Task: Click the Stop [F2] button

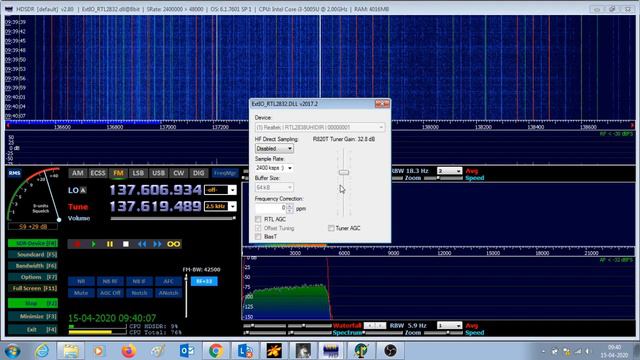Action: 33,303
